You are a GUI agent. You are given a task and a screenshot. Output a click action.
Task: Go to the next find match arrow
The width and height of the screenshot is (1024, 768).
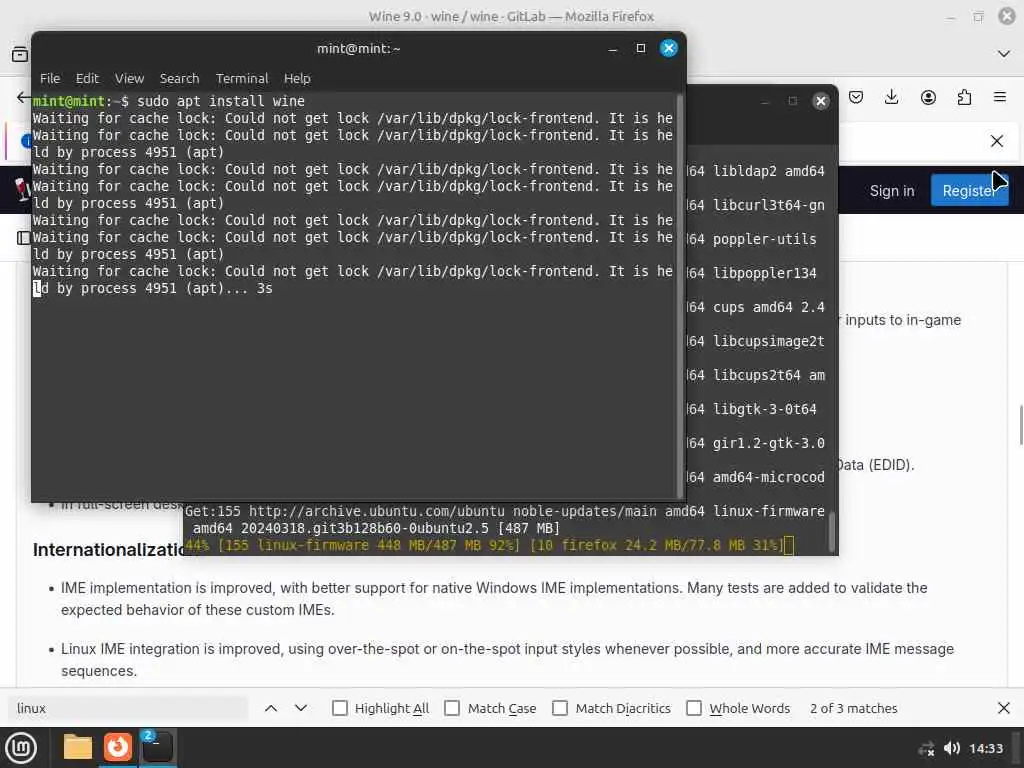300,708
